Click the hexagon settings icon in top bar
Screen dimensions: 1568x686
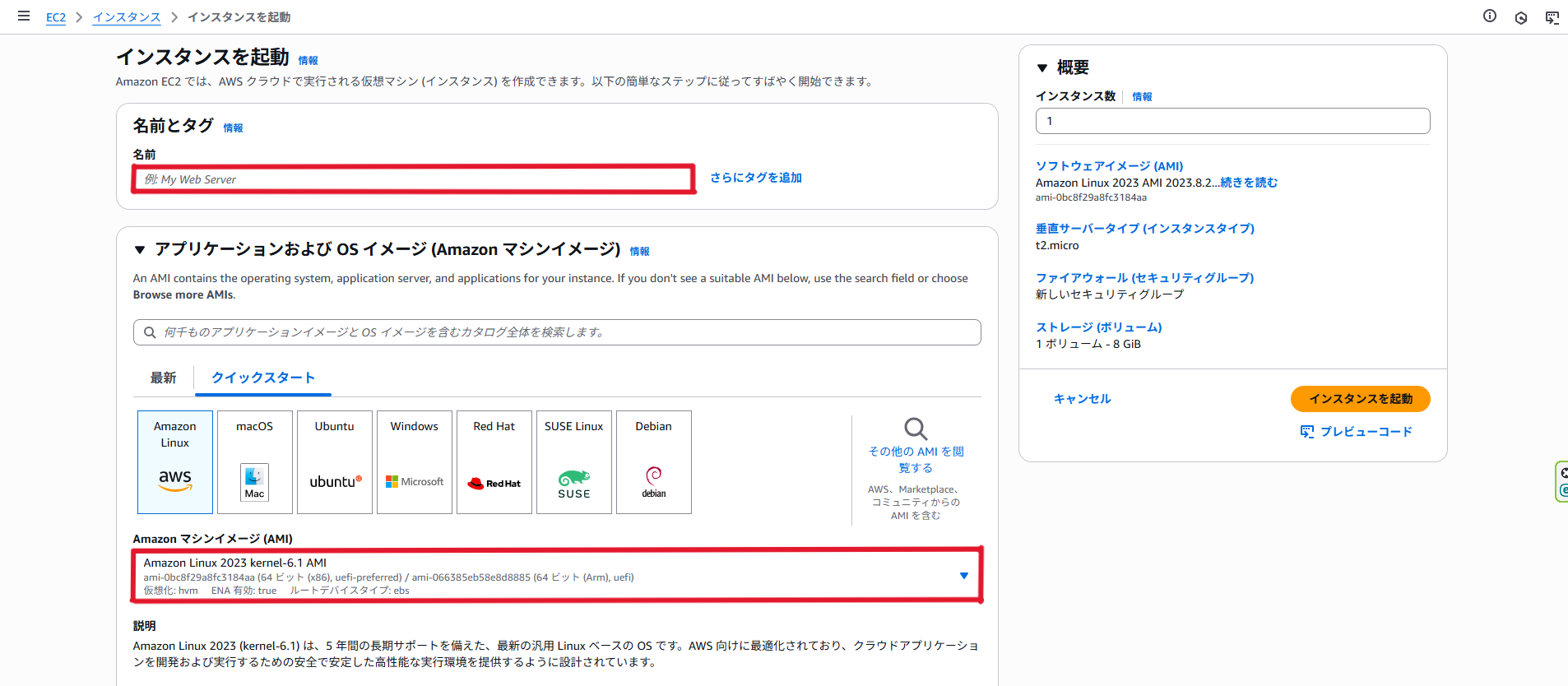click(1521, 17)
